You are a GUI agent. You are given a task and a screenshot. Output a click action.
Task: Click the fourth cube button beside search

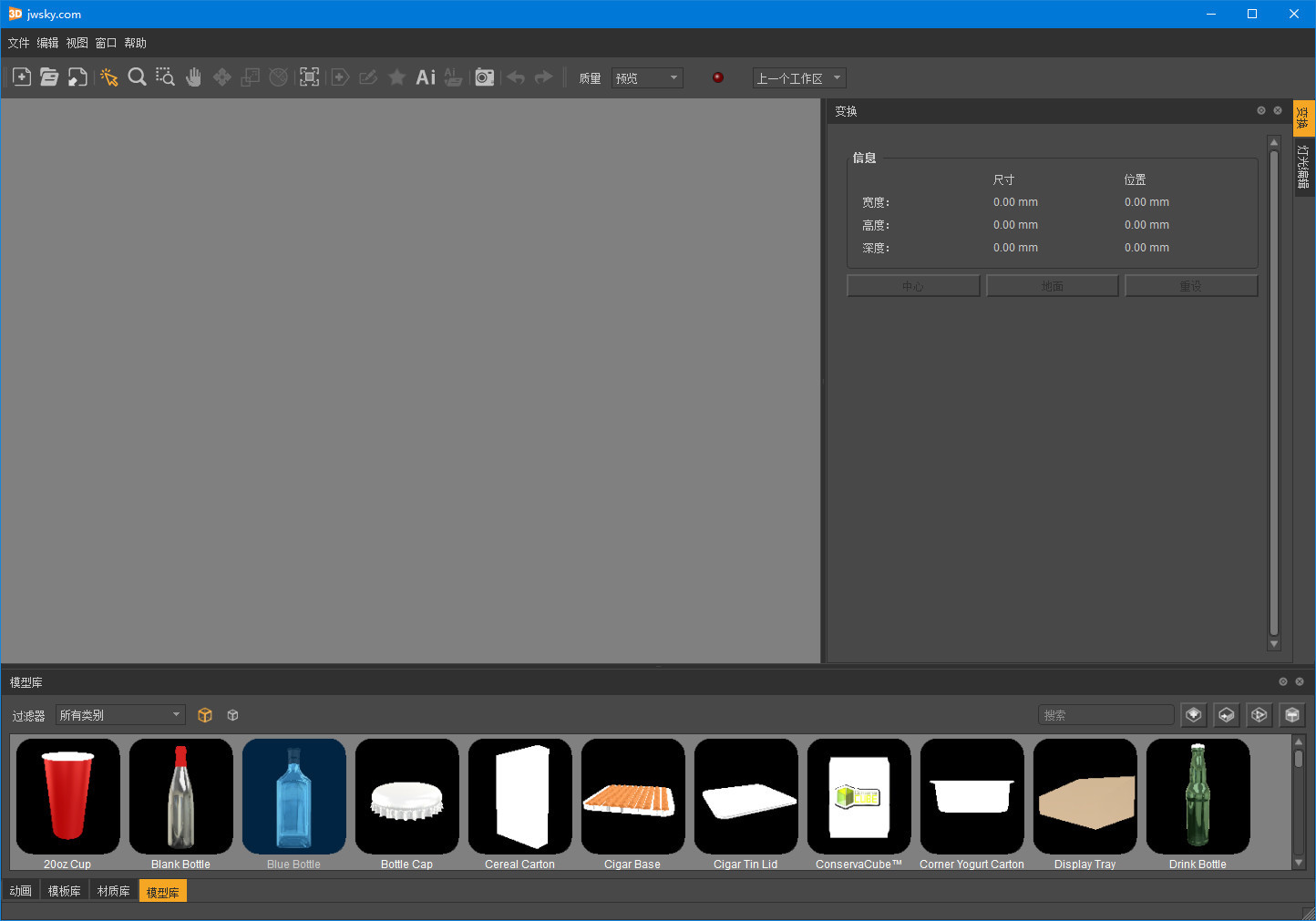(x=1292, y=715)
